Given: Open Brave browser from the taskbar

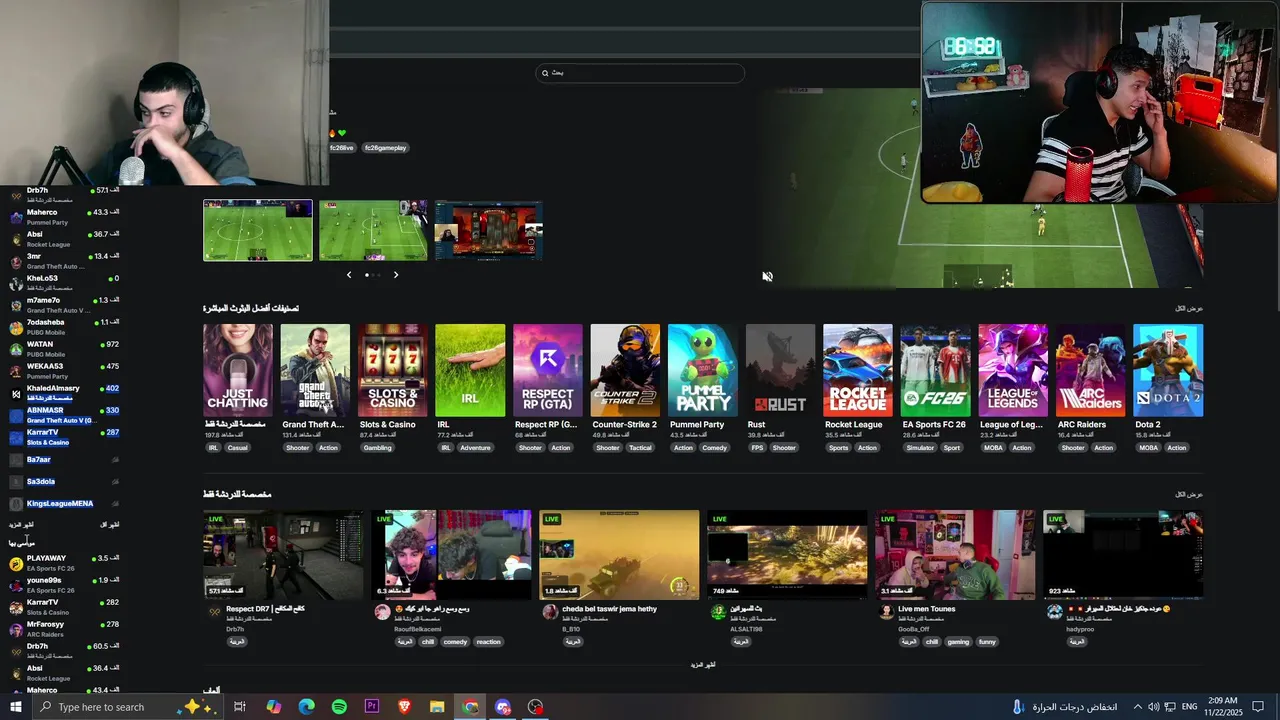Looking at the screenshot, I should tap(404, 707).
